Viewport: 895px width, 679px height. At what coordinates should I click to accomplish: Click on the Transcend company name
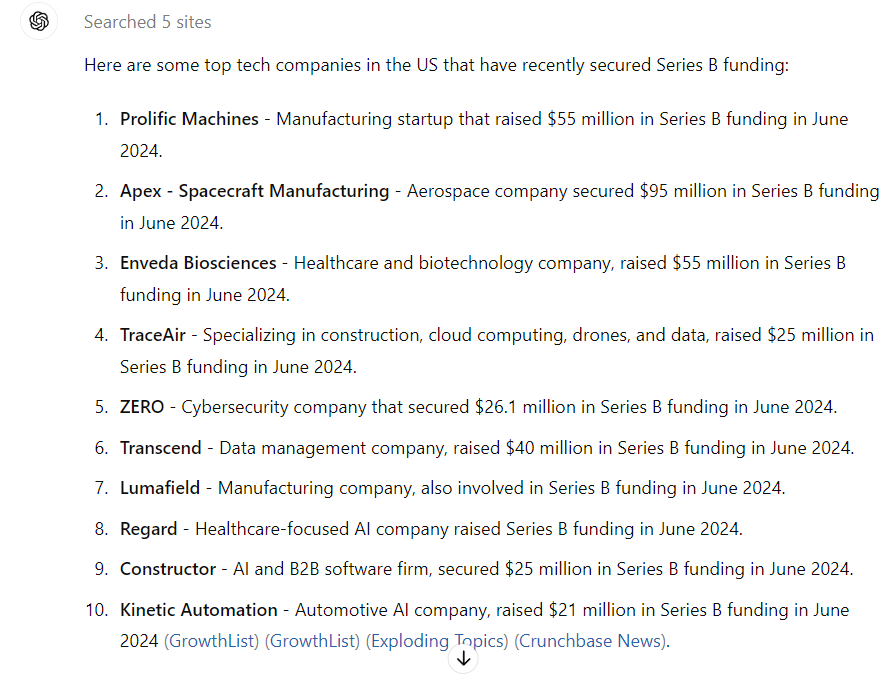(160, 448)
